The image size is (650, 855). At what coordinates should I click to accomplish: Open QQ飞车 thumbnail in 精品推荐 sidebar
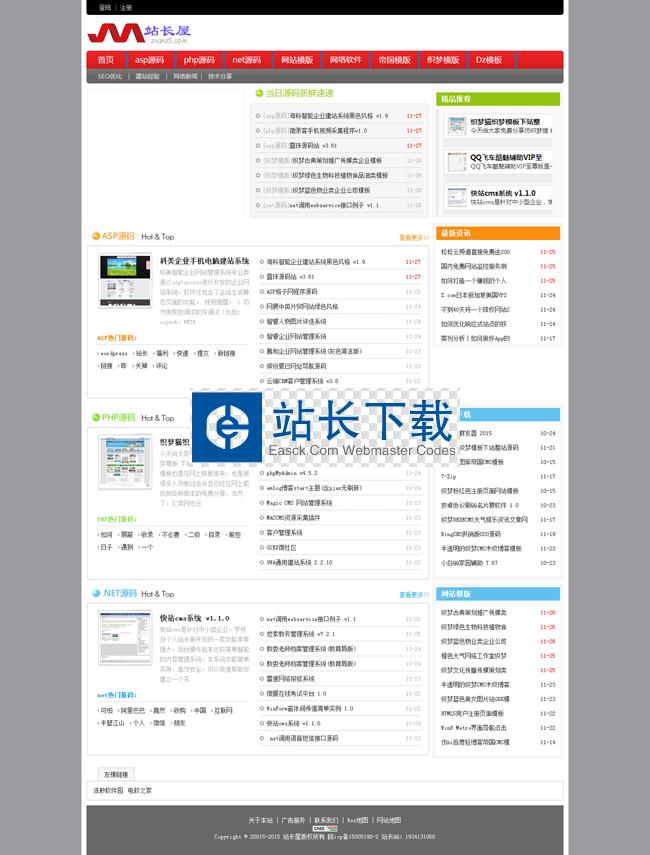pos(456,162)
